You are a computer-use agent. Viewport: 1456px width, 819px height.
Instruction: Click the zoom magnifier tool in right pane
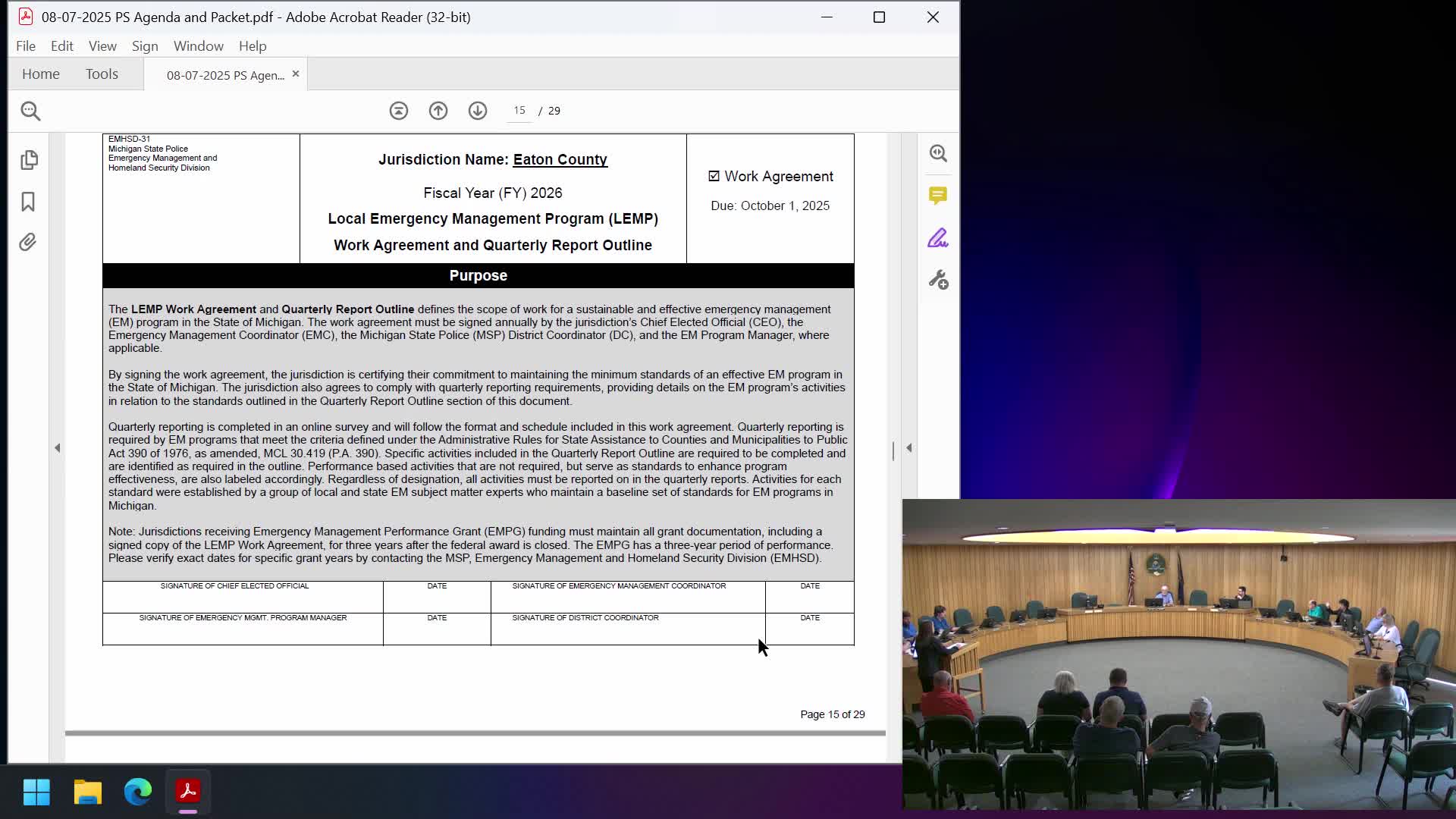click(938, 154)
